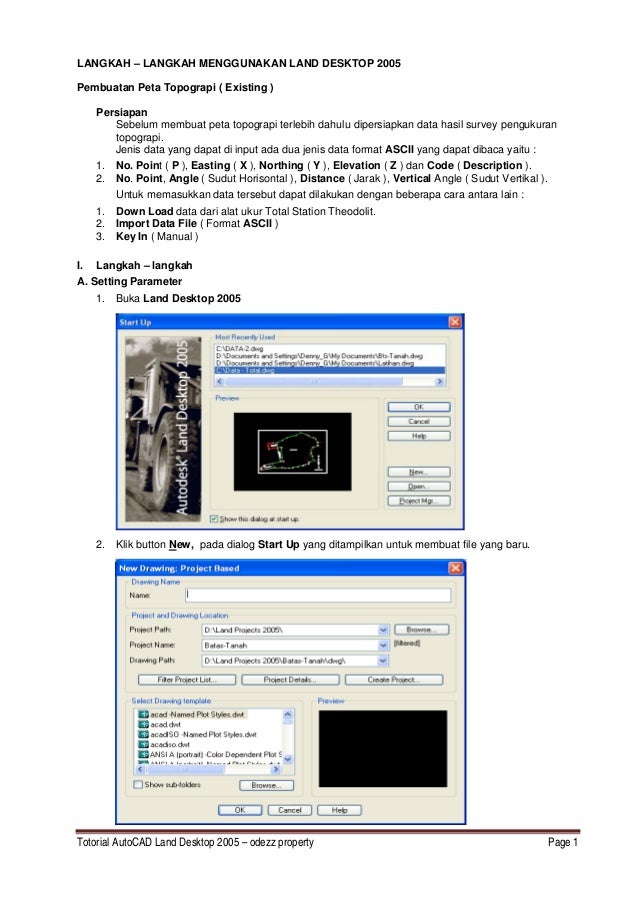Click Cancel in the New Drawing dialog
The image size is (638, 903).
[x=290, y=810]
